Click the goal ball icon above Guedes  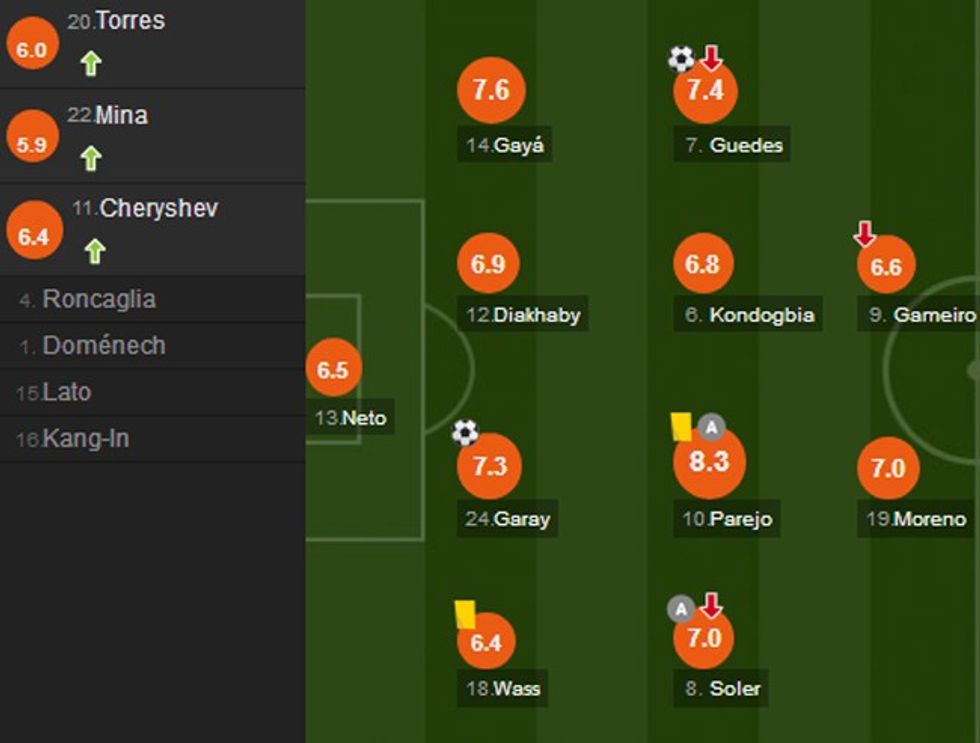click(x=681, y=59)
